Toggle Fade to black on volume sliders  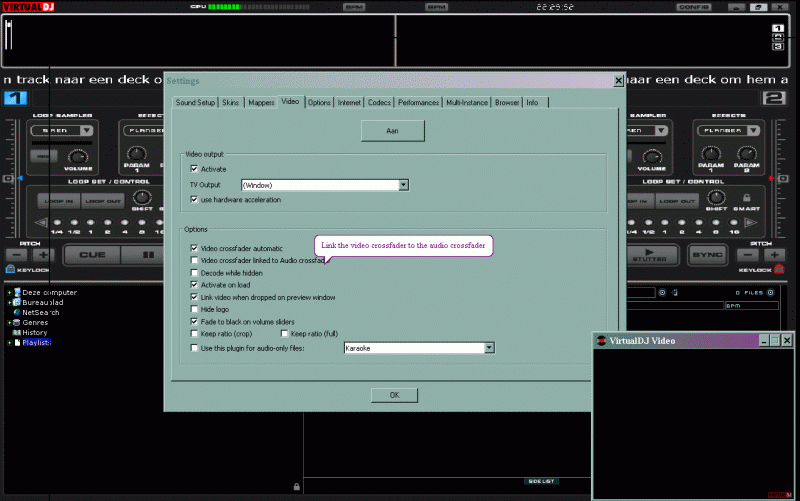pyautogui.click(x=194, y=321)
